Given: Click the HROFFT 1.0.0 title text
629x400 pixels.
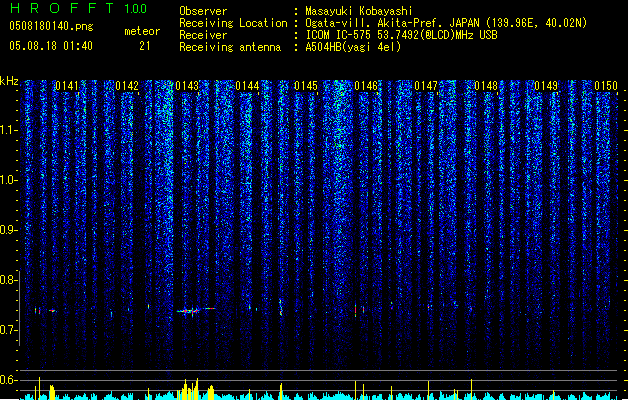Looking at the screenshot, I should 78,8.
